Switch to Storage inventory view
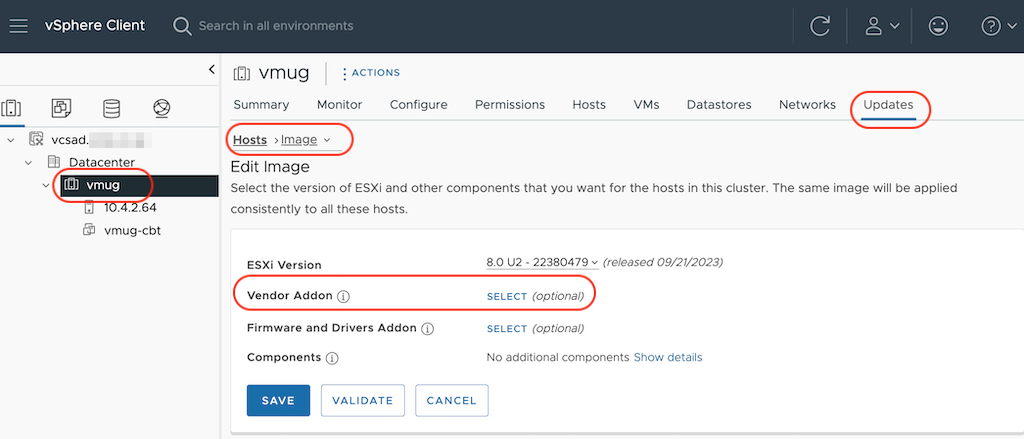This screenshot has width=1024, height=439. [x=112, y=108]
